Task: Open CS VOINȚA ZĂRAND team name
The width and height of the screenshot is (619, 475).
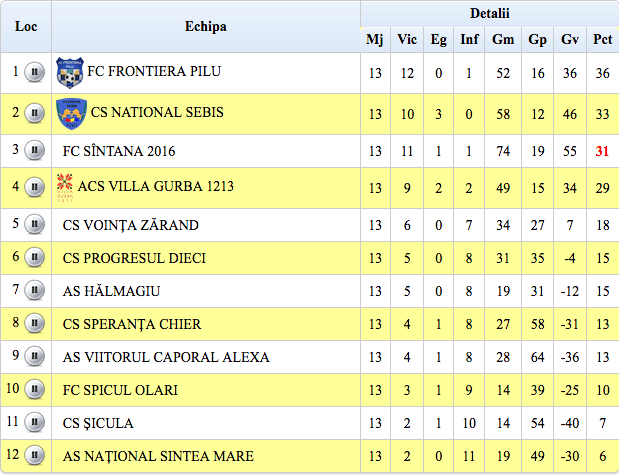Action: 131,225
